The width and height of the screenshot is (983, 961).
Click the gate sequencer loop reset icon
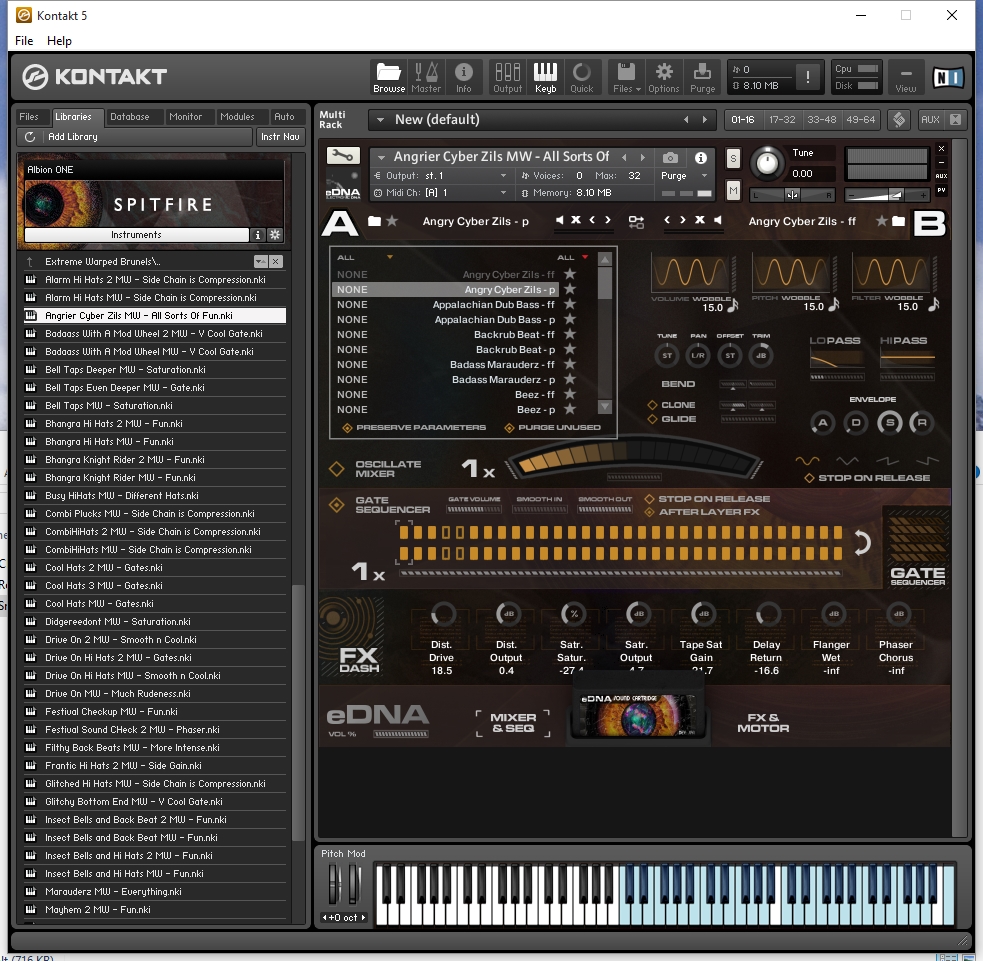click(862, 542)
